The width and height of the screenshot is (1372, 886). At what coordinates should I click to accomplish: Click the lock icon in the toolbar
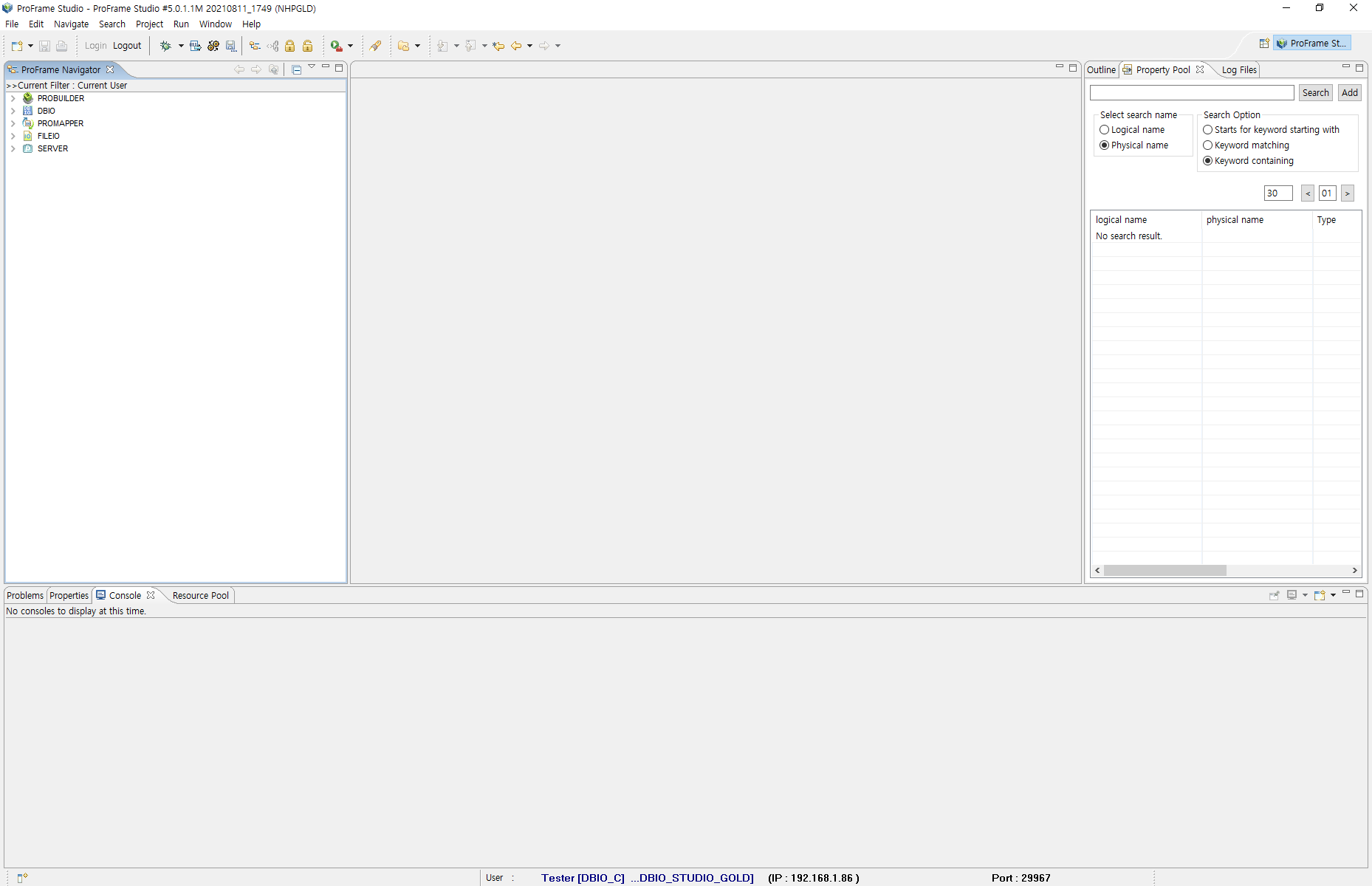290,46
